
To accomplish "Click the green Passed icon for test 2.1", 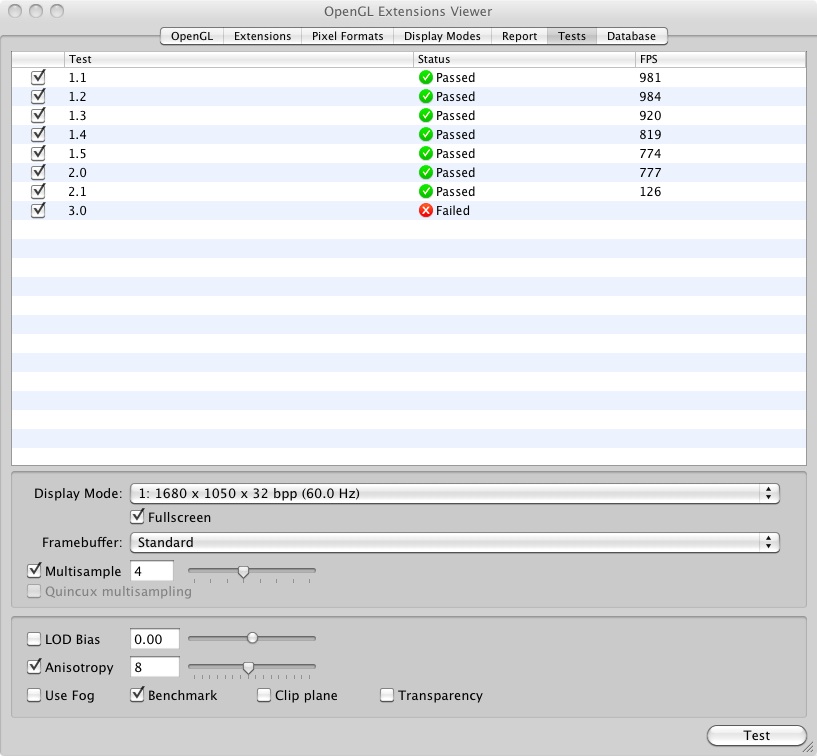I will click(x=426, y=192).
